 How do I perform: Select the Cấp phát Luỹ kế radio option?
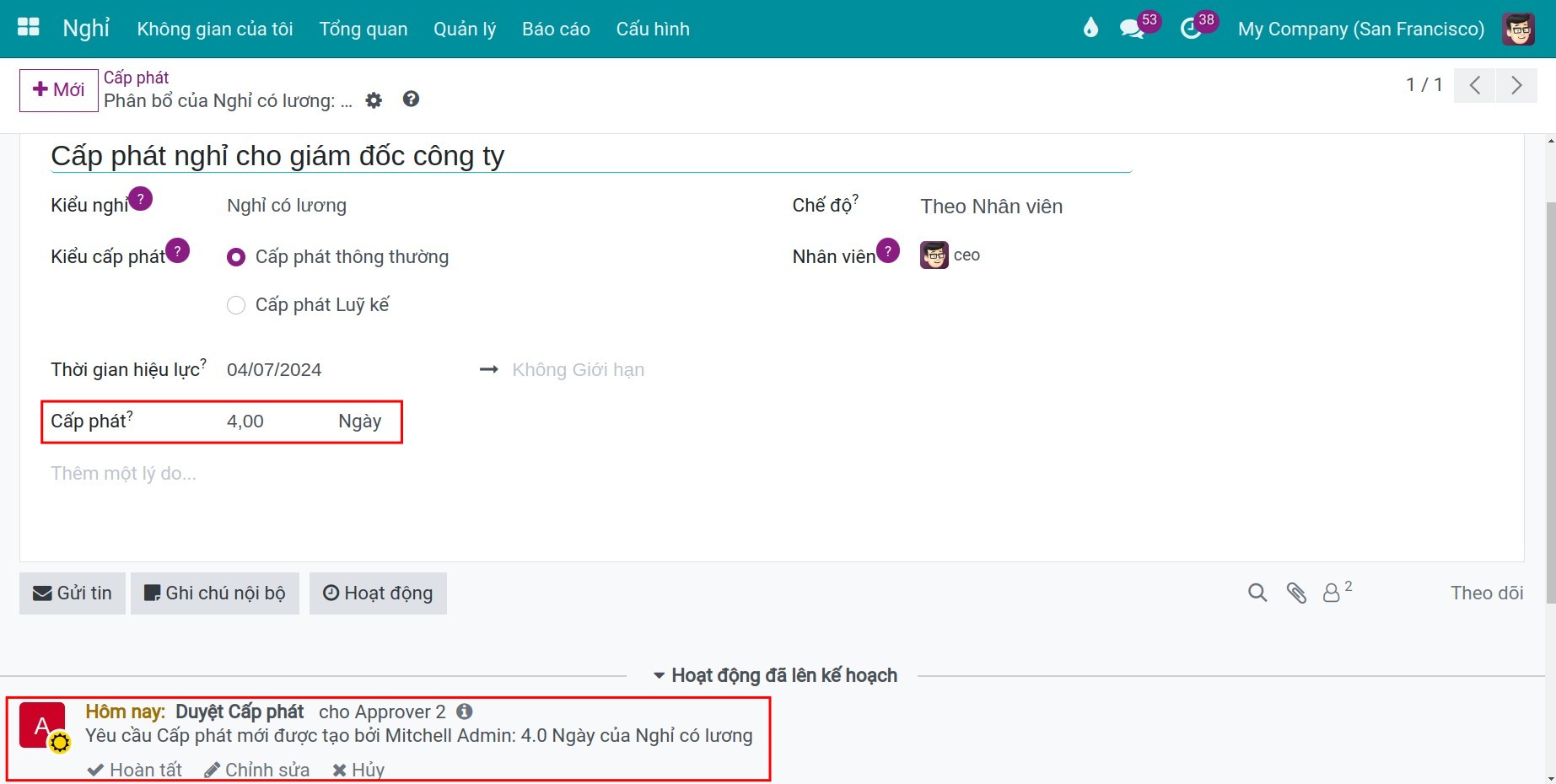point(236,305)
